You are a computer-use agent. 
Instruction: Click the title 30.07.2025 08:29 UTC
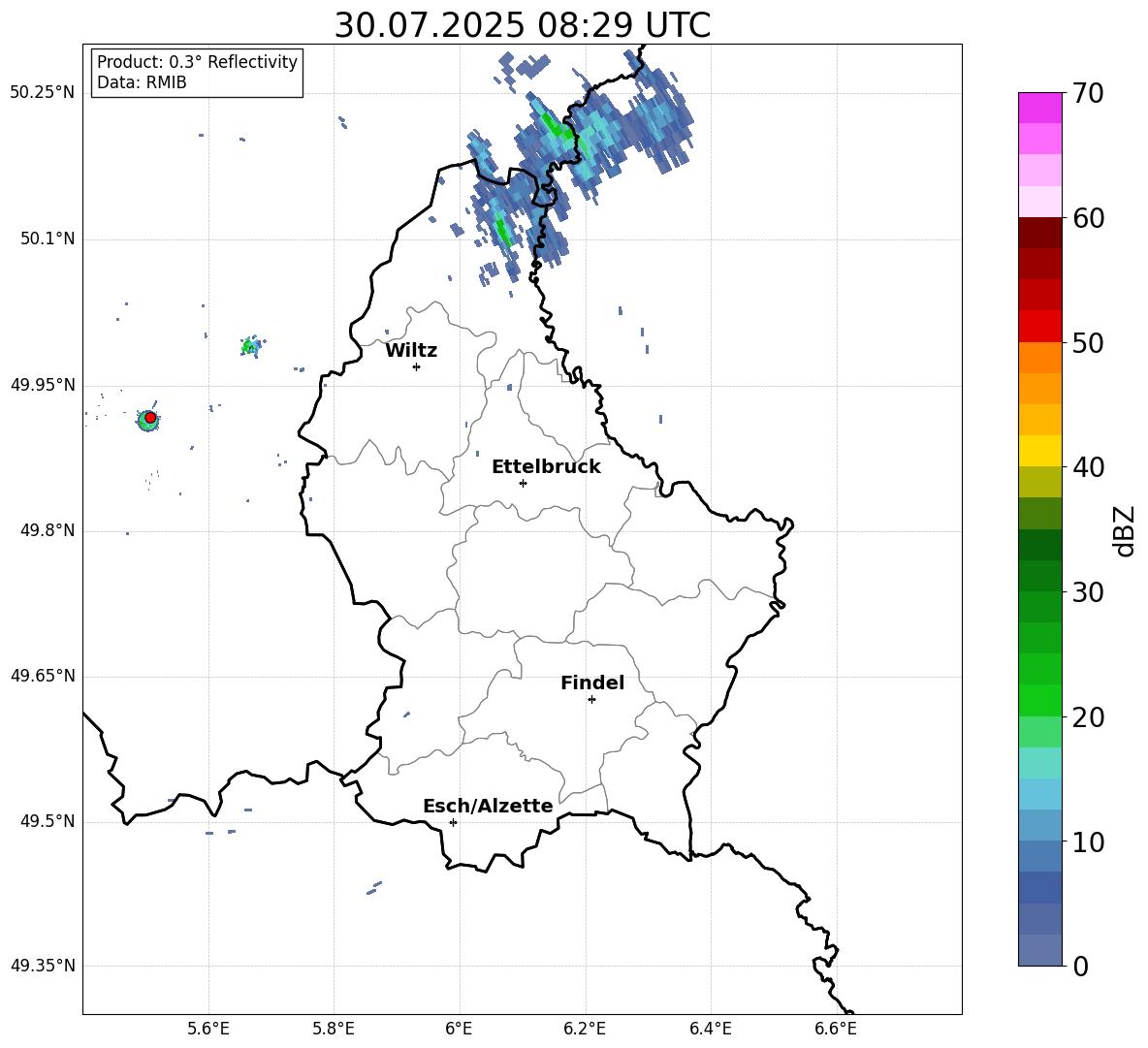[x=522, y=25]
